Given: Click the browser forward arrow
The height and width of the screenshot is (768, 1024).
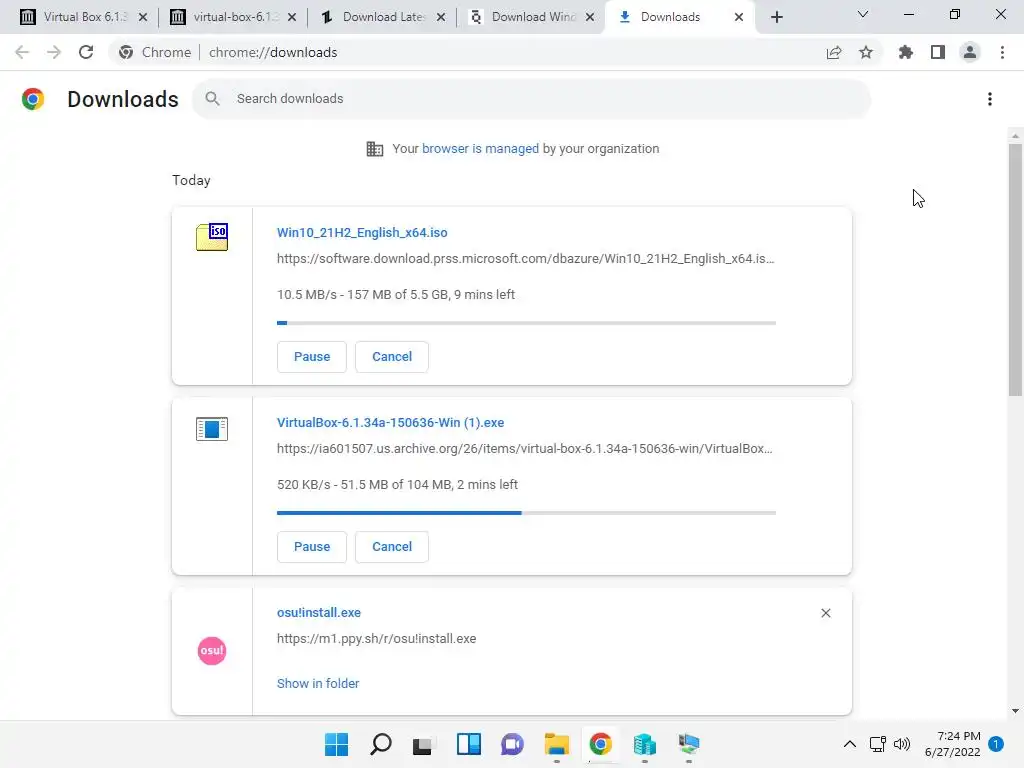Looking at the screenshot, I should tap(54, 52).
